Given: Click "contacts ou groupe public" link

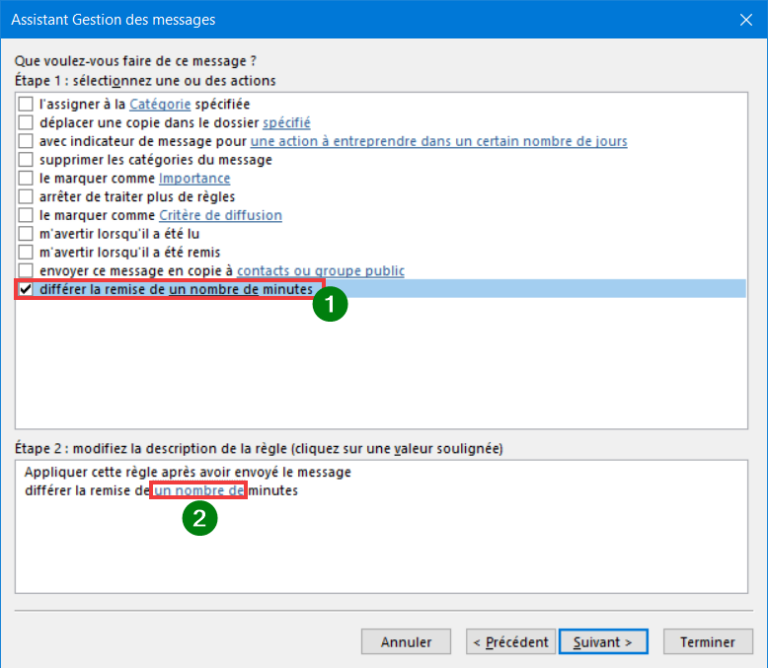Looking at the screenshot, I should pos(320,271).
